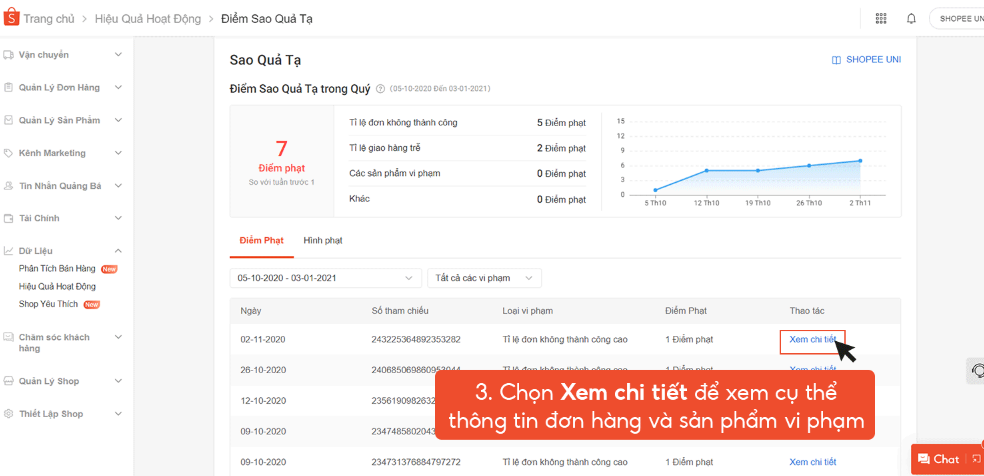
Task: Expand the Quản Lý Đơn Hàng section
Action: coord(118,88)
